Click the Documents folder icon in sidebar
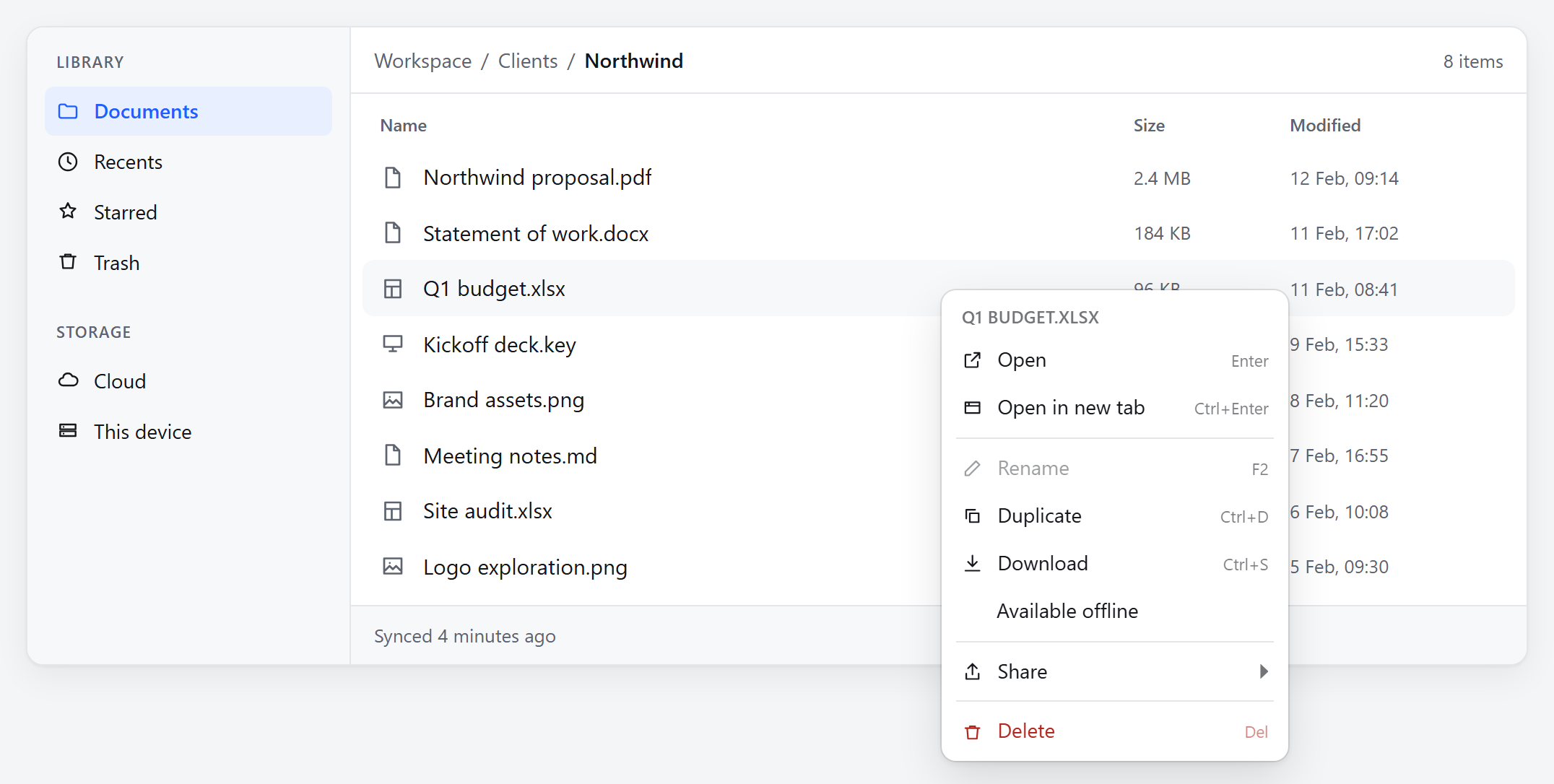This screenshot has width=1554, height=784. (x=68, y=111)
